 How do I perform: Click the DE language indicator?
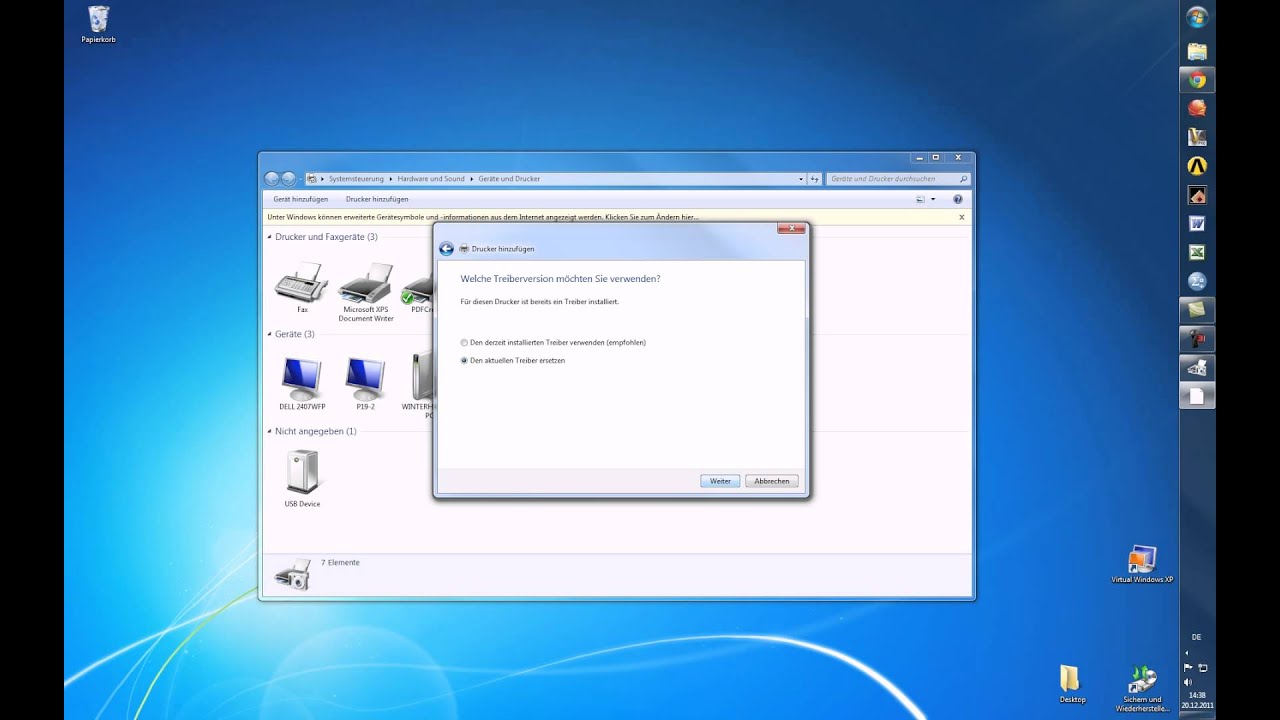tap(1197, 637)
